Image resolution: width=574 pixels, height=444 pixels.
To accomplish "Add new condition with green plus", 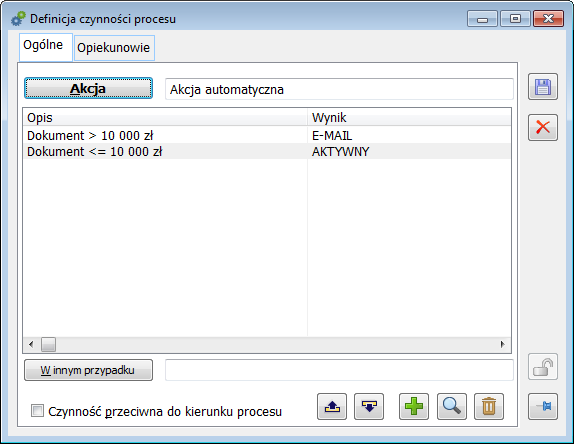I will coord(414,406).
